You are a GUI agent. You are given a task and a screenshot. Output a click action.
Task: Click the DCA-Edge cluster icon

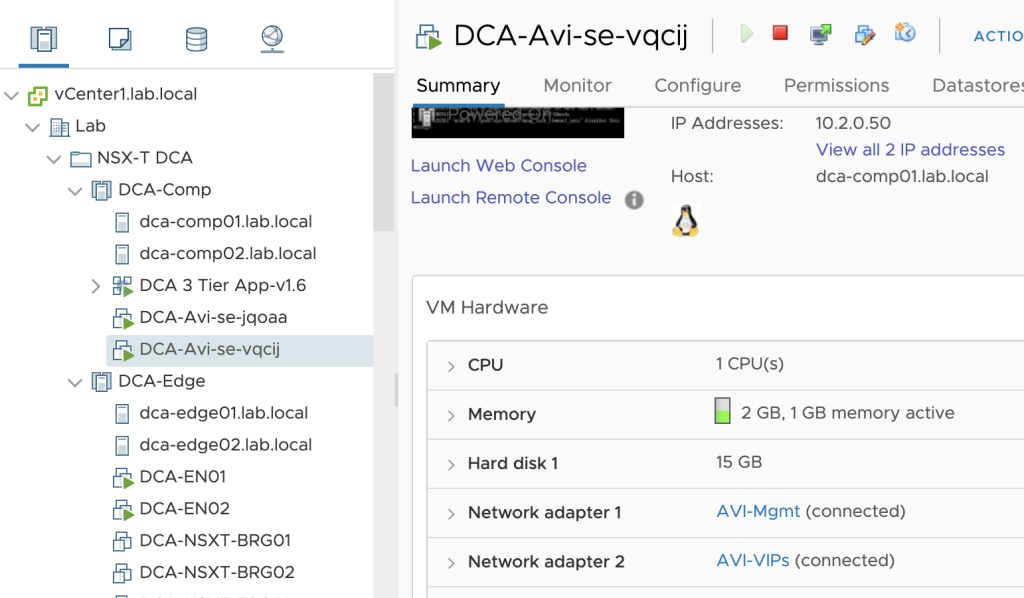tap(101, 382)
